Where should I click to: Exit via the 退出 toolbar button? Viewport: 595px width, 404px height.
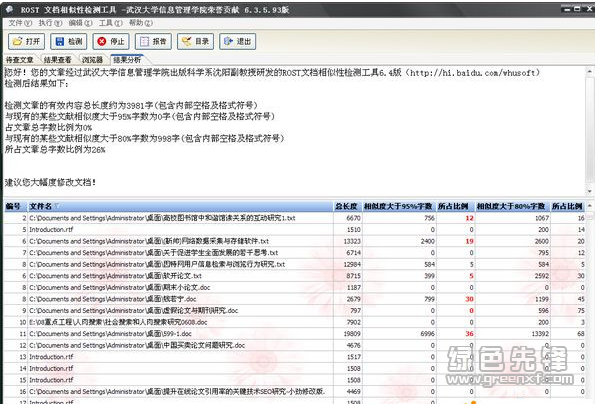(x=238, y=41)
